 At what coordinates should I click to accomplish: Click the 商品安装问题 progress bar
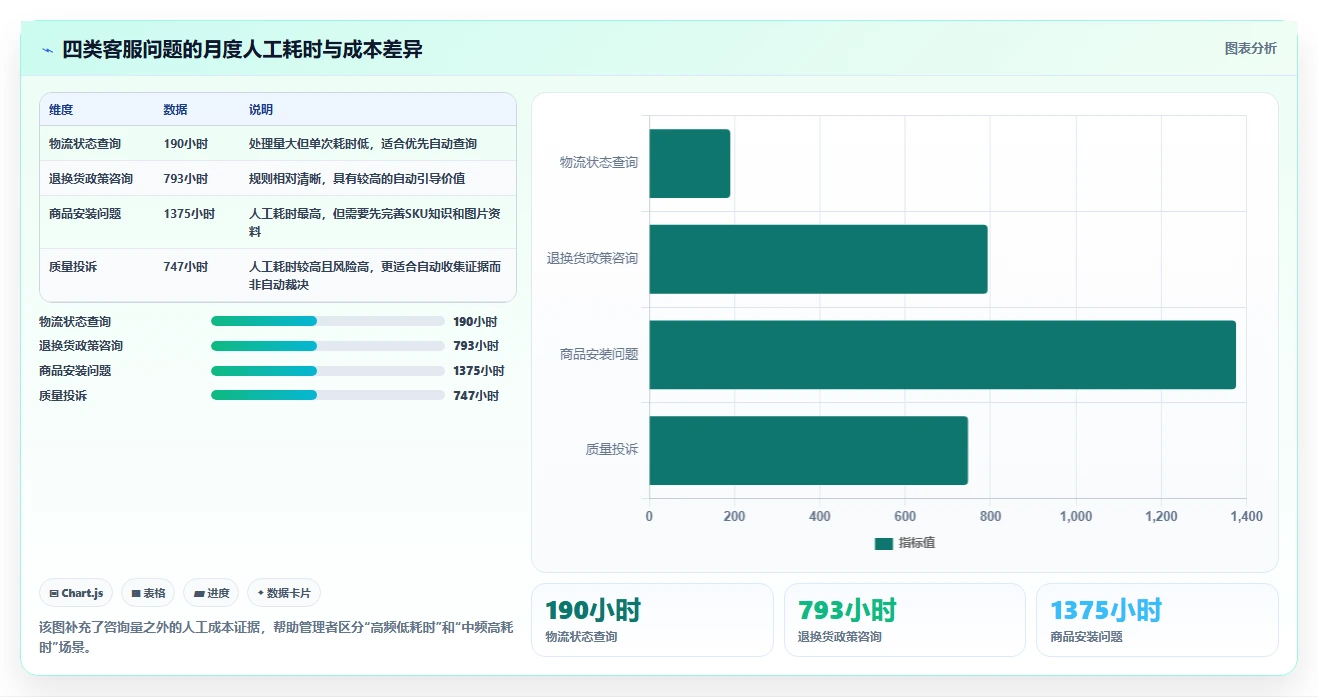(x=328, y=370)
